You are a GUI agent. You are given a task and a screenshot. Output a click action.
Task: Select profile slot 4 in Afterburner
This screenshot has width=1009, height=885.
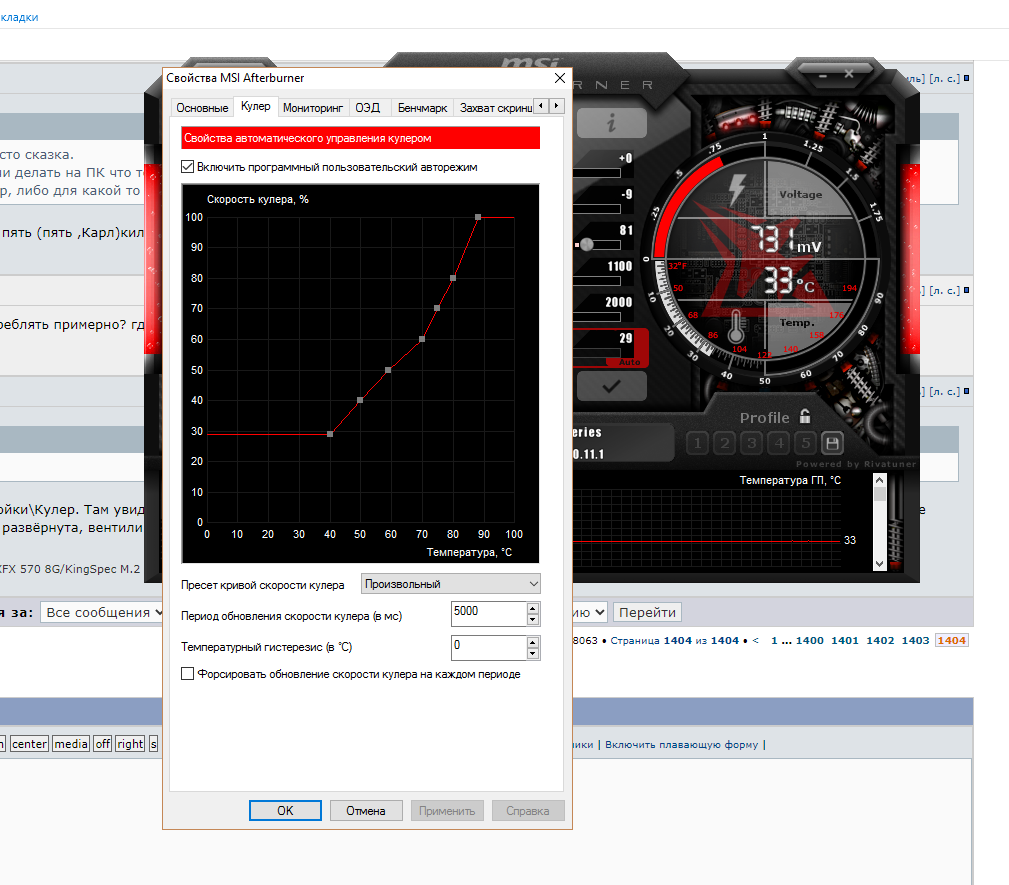779,443
